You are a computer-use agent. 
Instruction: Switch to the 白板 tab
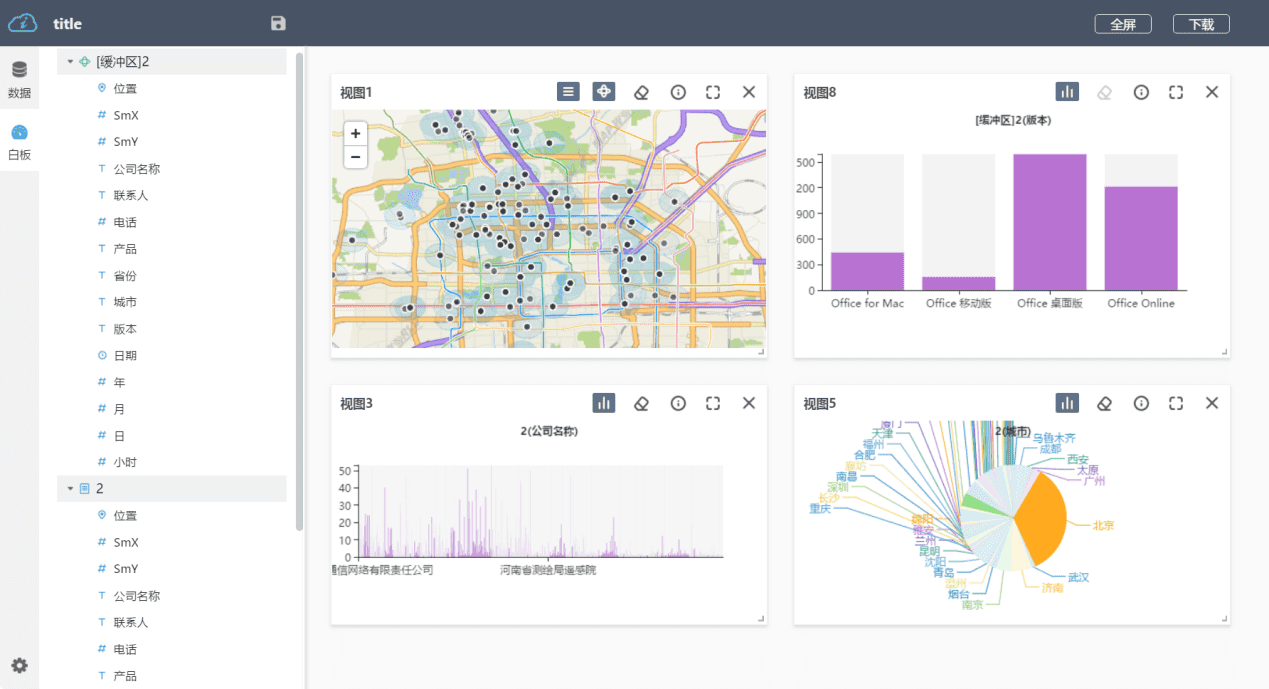point(19,143)
